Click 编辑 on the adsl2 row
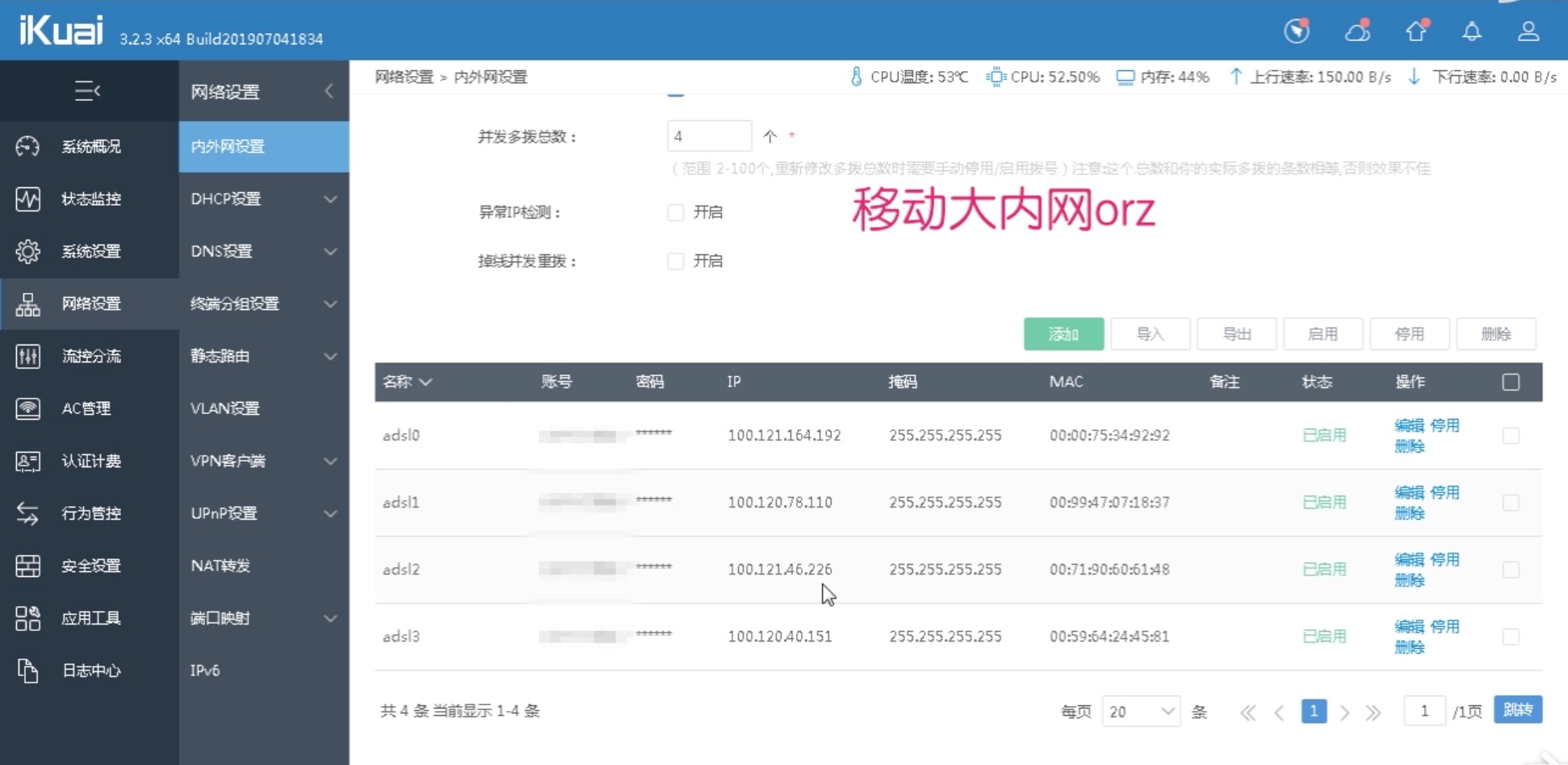 click(x=1406, y=558)
